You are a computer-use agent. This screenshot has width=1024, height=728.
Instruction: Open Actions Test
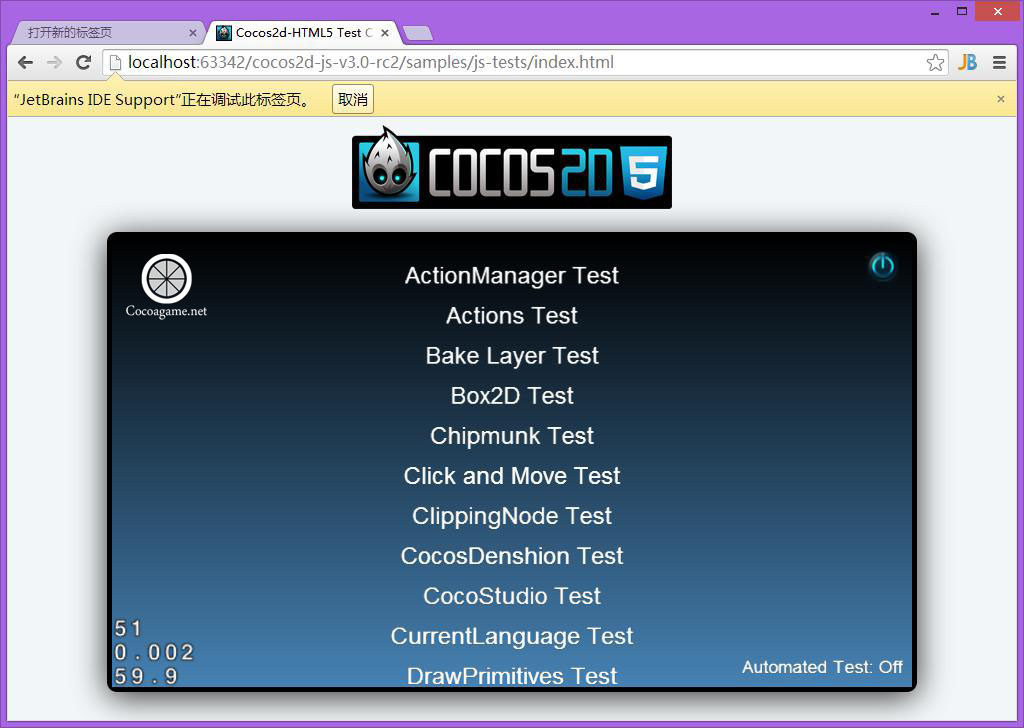pos(512,315)
